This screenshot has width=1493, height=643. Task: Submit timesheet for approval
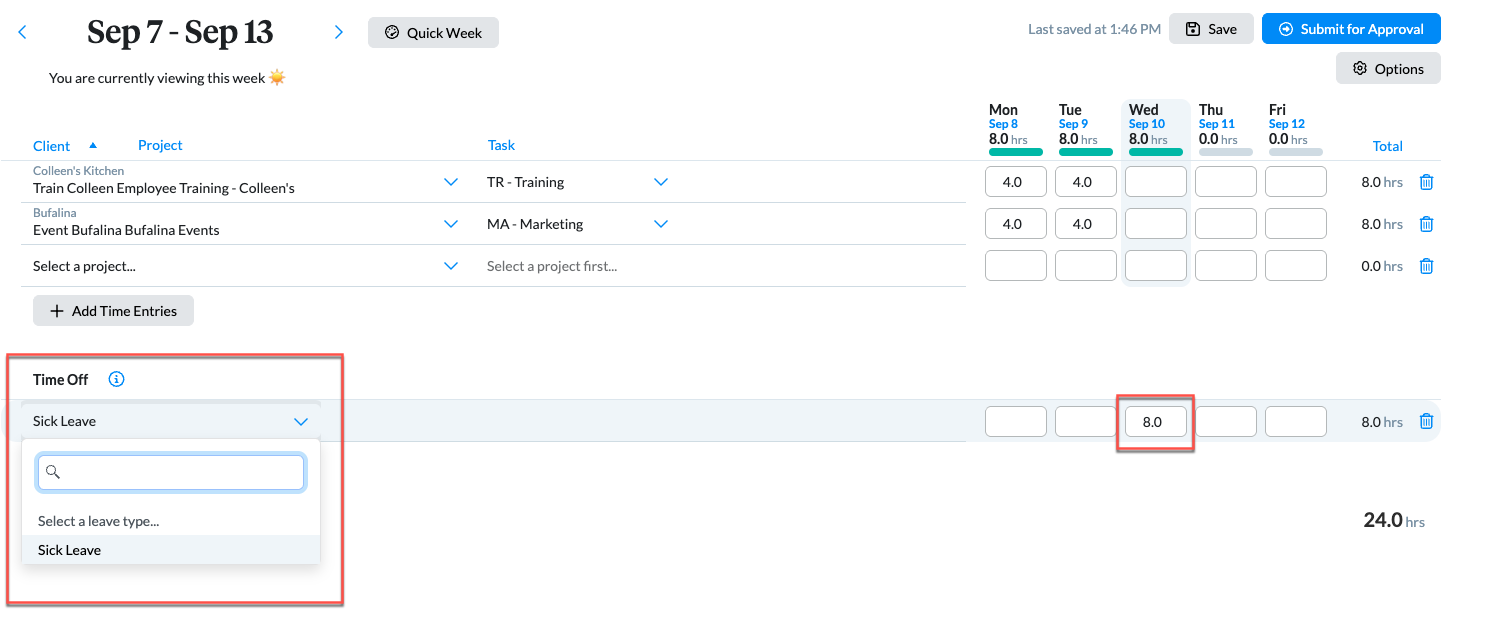tap(1351, 29)
